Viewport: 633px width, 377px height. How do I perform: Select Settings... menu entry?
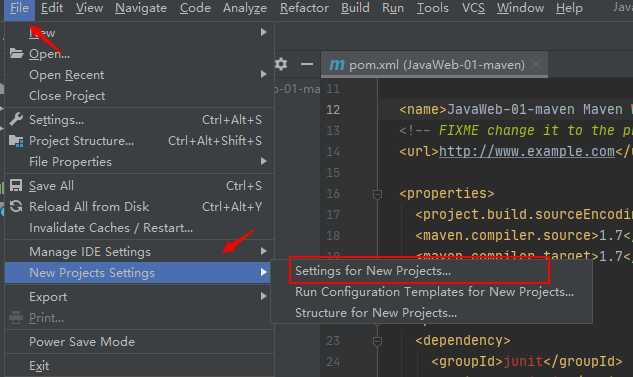click(x=139, y=120)
